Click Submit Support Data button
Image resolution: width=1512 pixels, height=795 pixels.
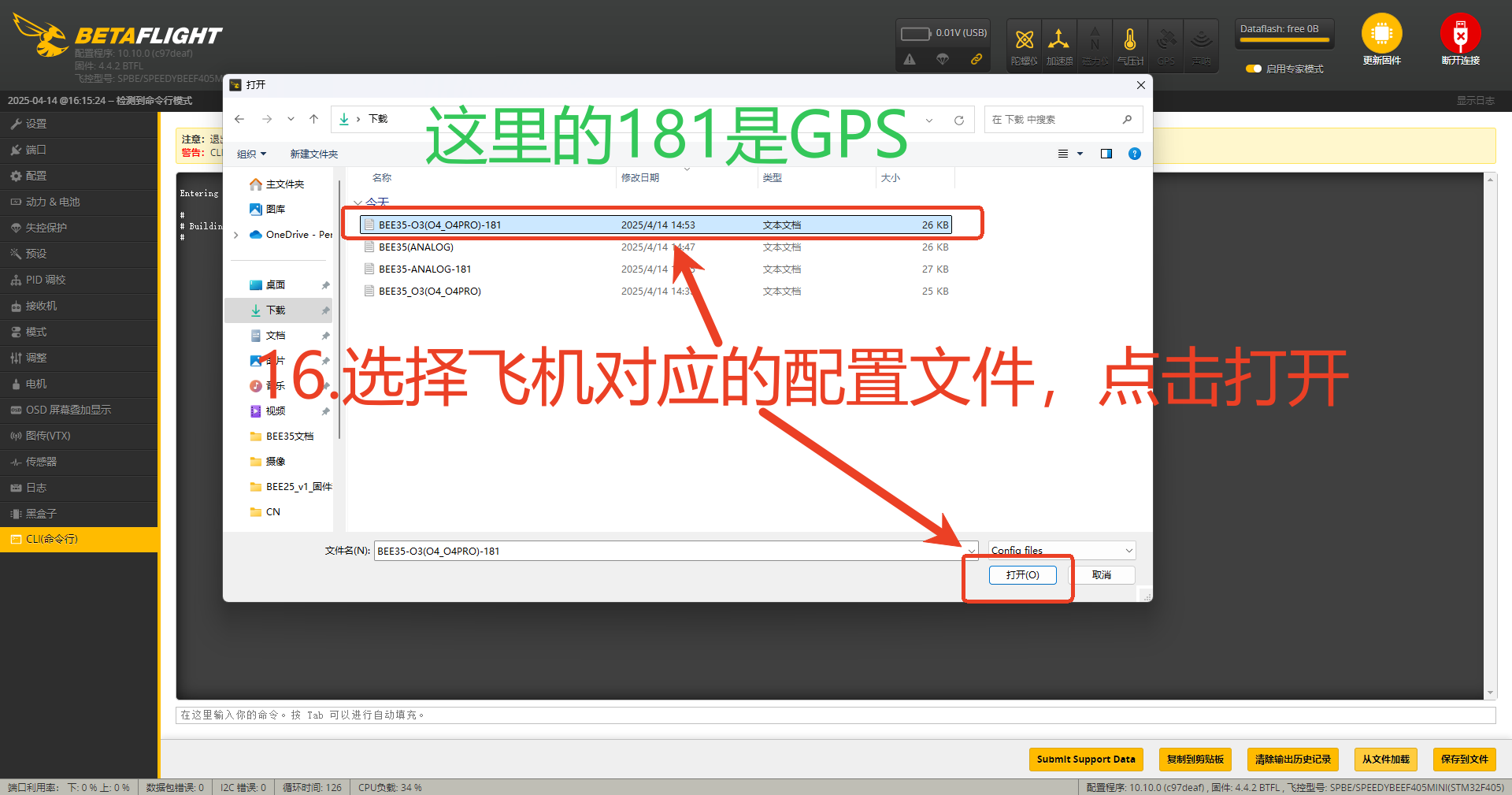1086,760
